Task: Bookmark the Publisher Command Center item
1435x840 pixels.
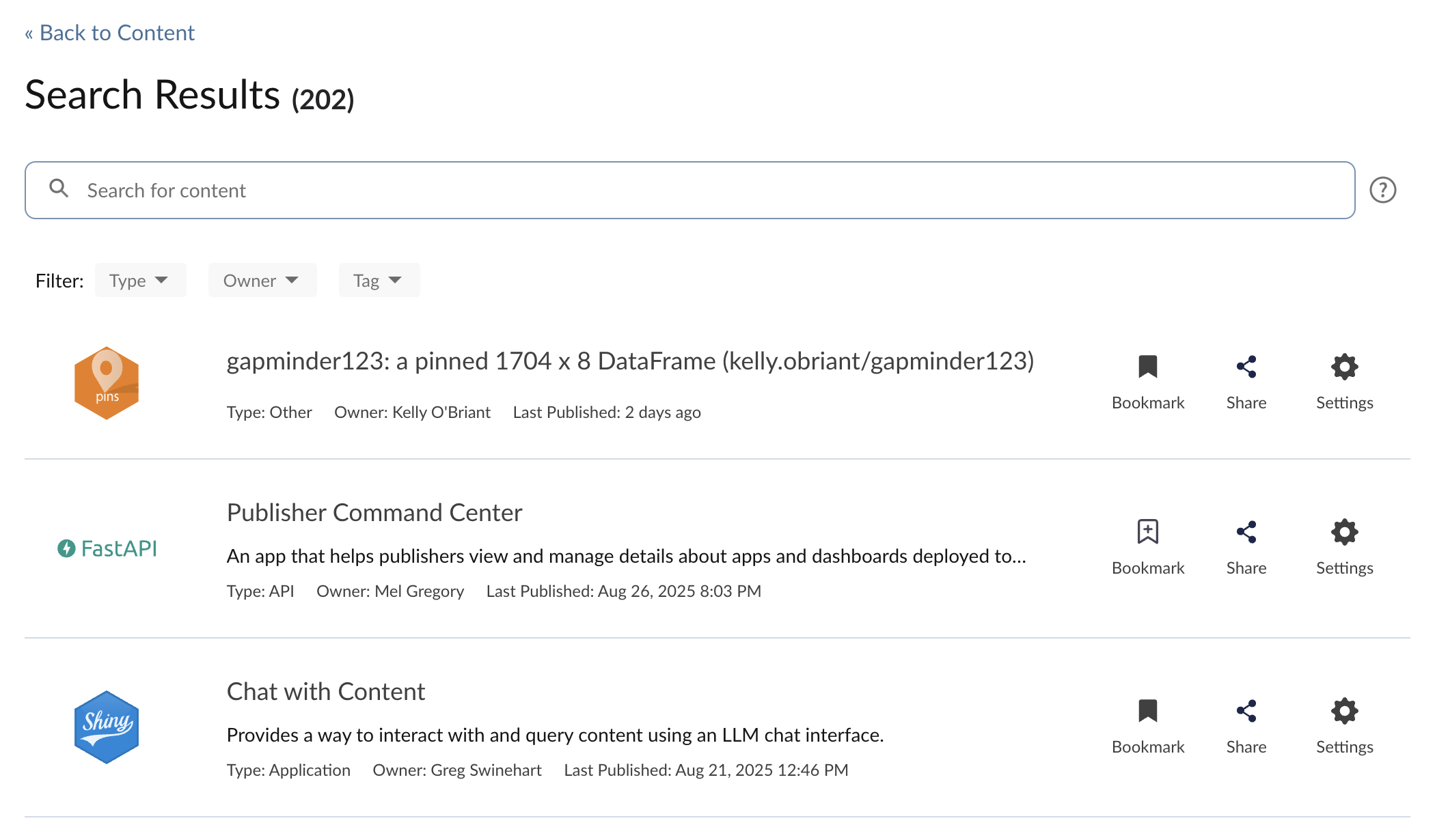Action: pos(1148,547)
